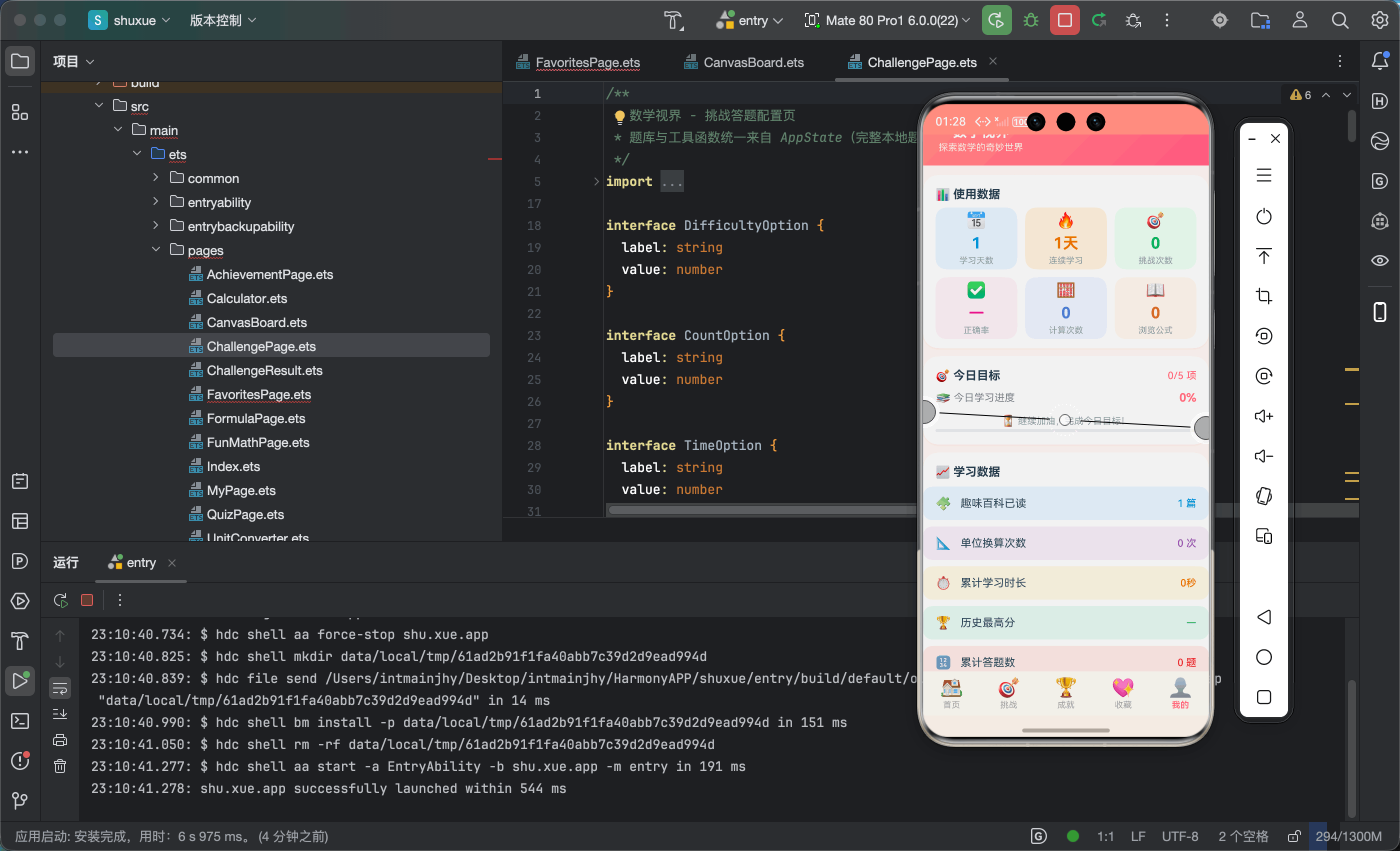Open emulator hamburger menu icon
Screen dimensions: 1400x851
[1263, 175]
